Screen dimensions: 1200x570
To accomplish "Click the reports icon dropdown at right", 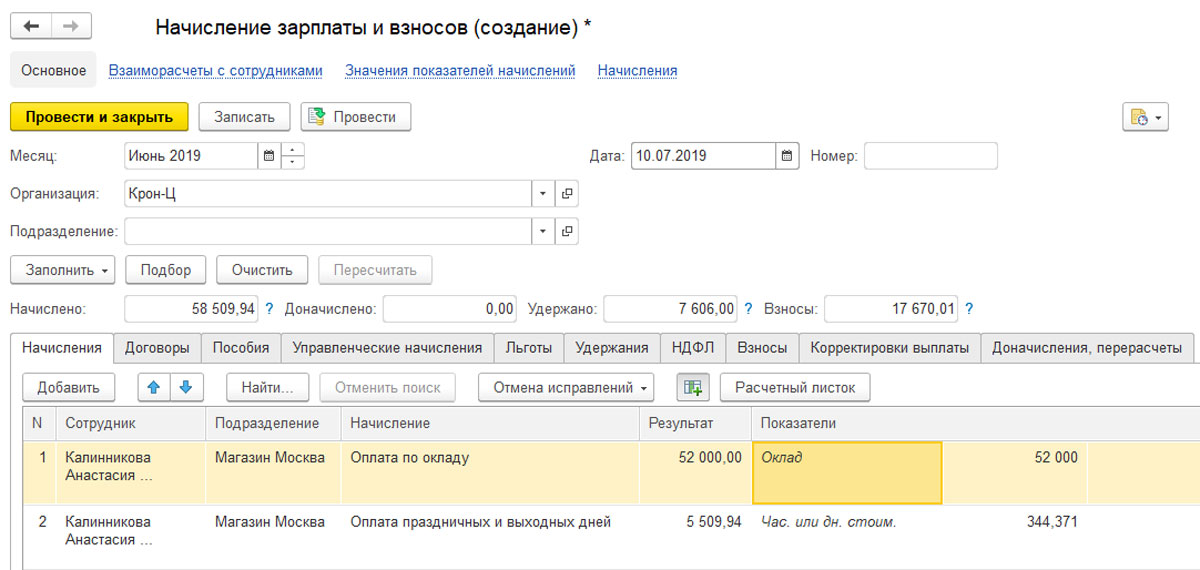I will [x=1145, y=117].
